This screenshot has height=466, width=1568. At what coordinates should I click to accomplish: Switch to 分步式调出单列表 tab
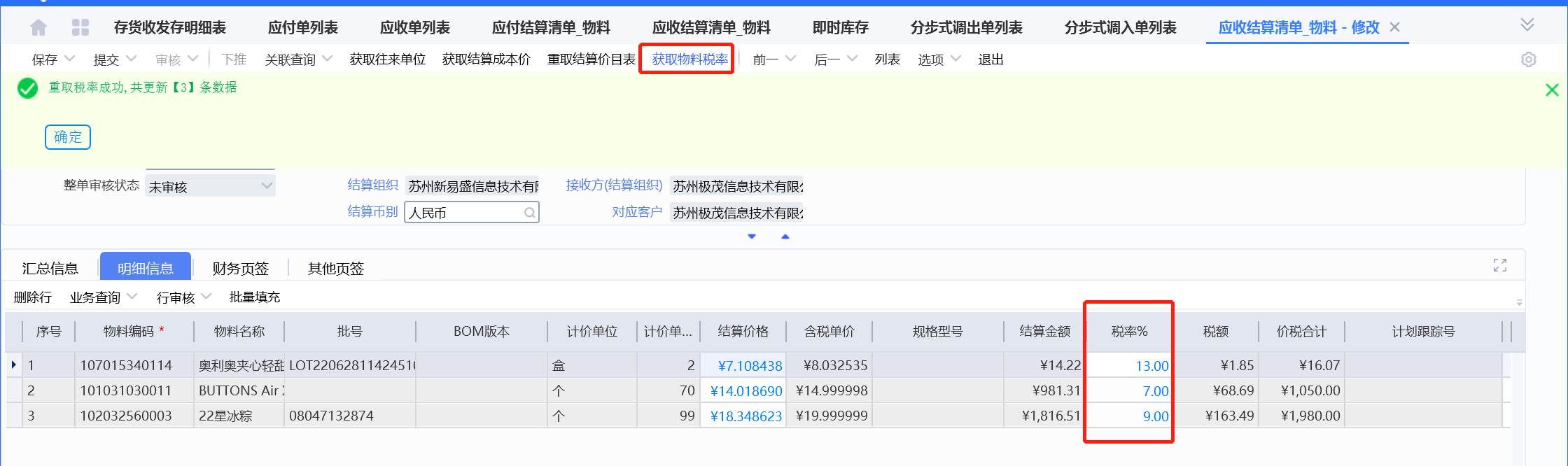click(967, 27)
